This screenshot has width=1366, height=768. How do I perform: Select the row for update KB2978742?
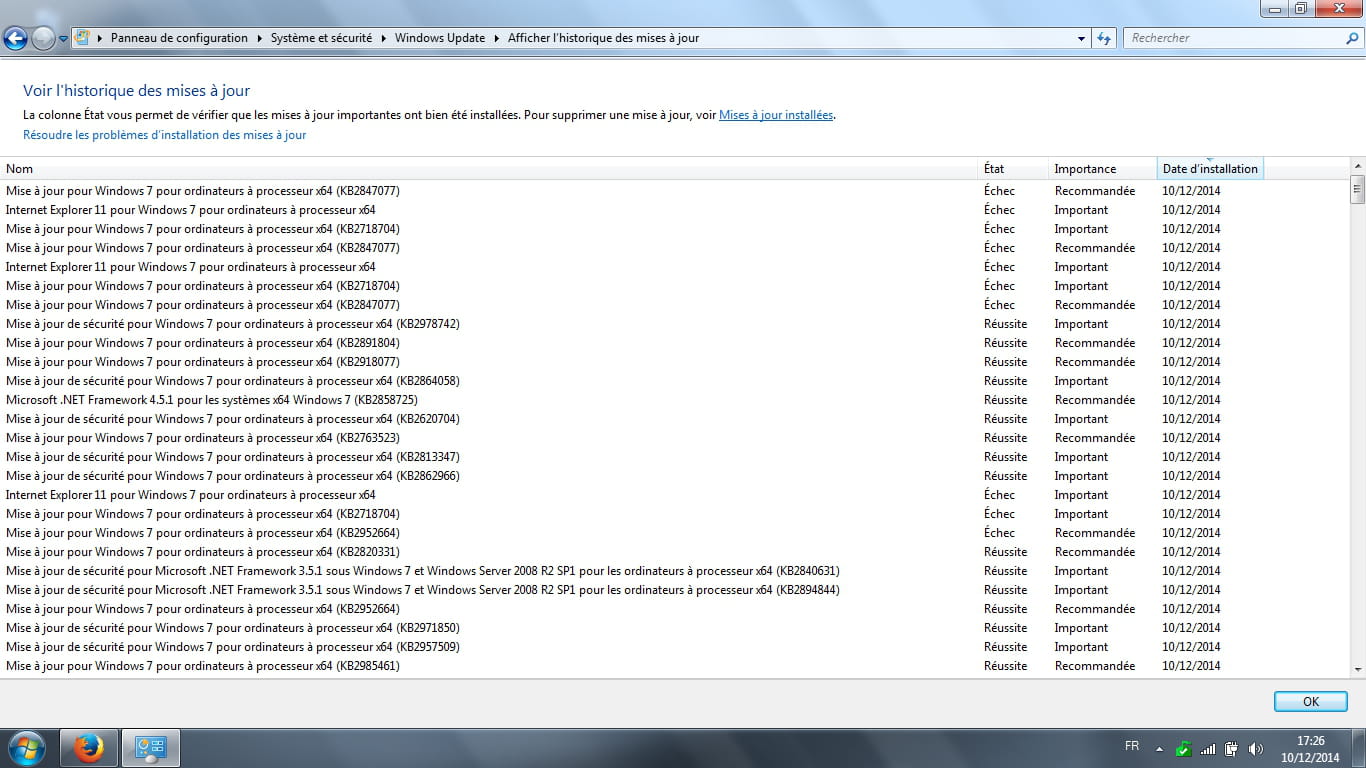click(x=674, y=324)
